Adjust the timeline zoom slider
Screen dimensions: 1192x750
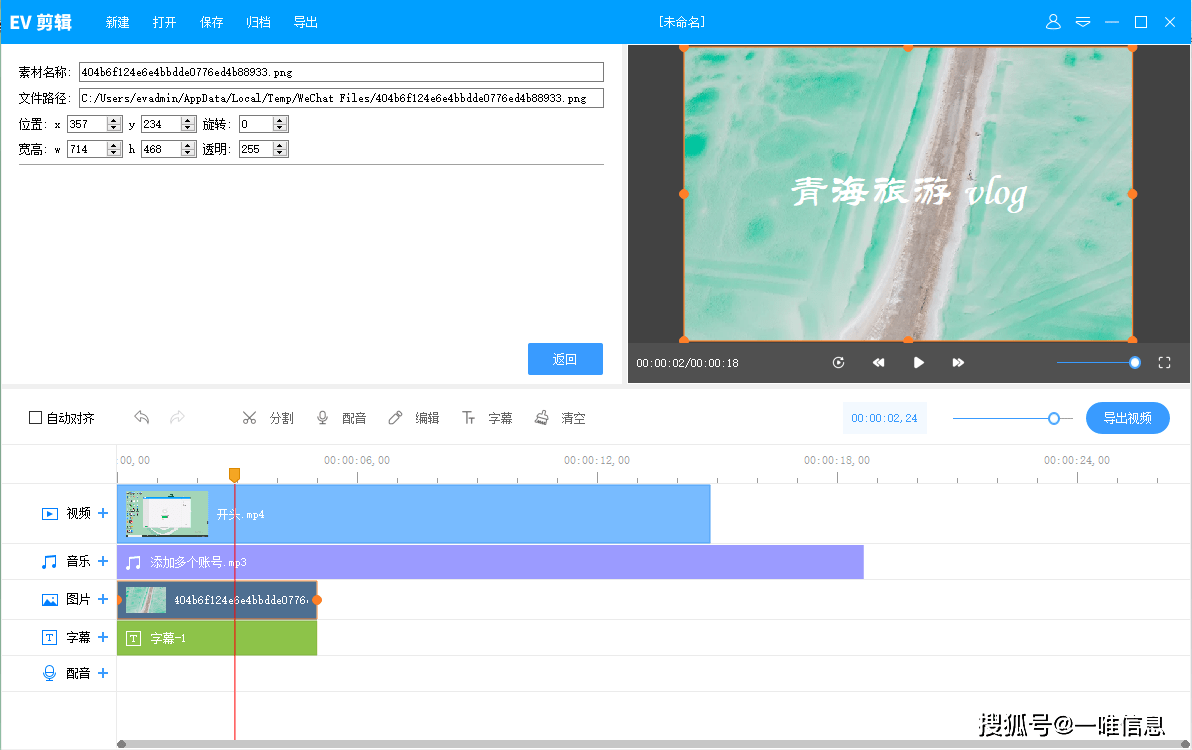(x=1054, y=418)
